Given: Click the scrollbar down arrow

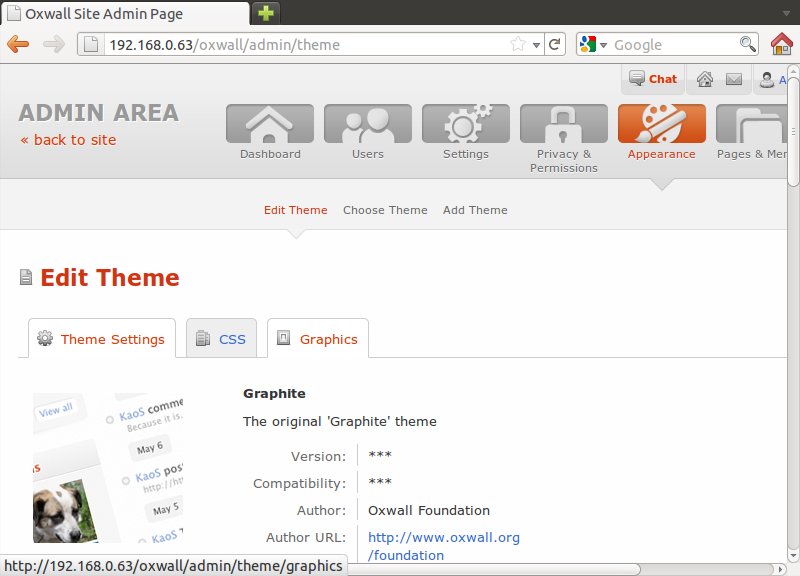Looking at the screenshot, I should pyautogui.click(x=793, y=555).
